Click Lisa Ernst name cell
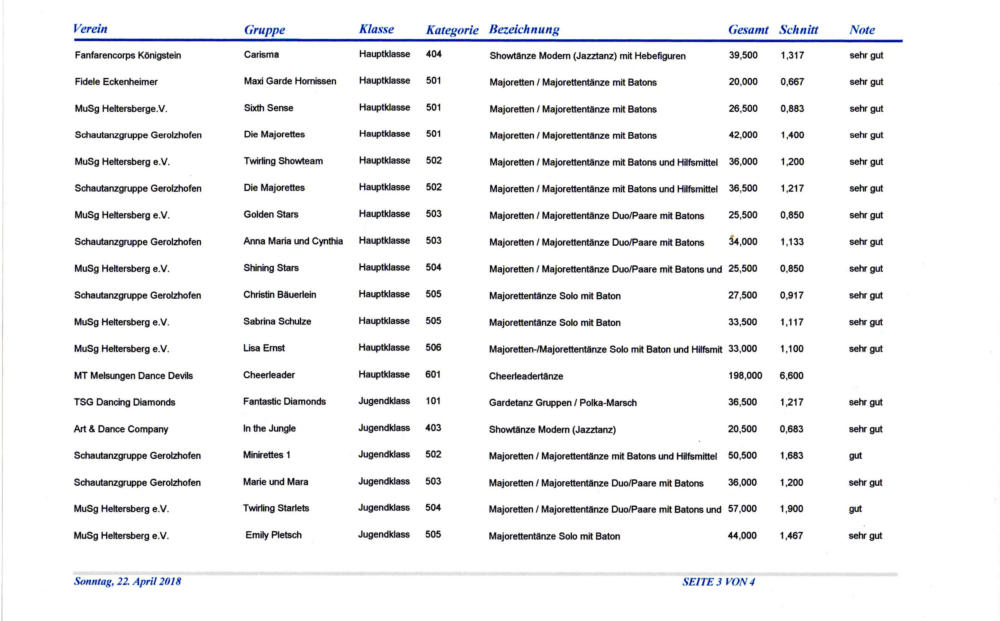 (264, 348)
